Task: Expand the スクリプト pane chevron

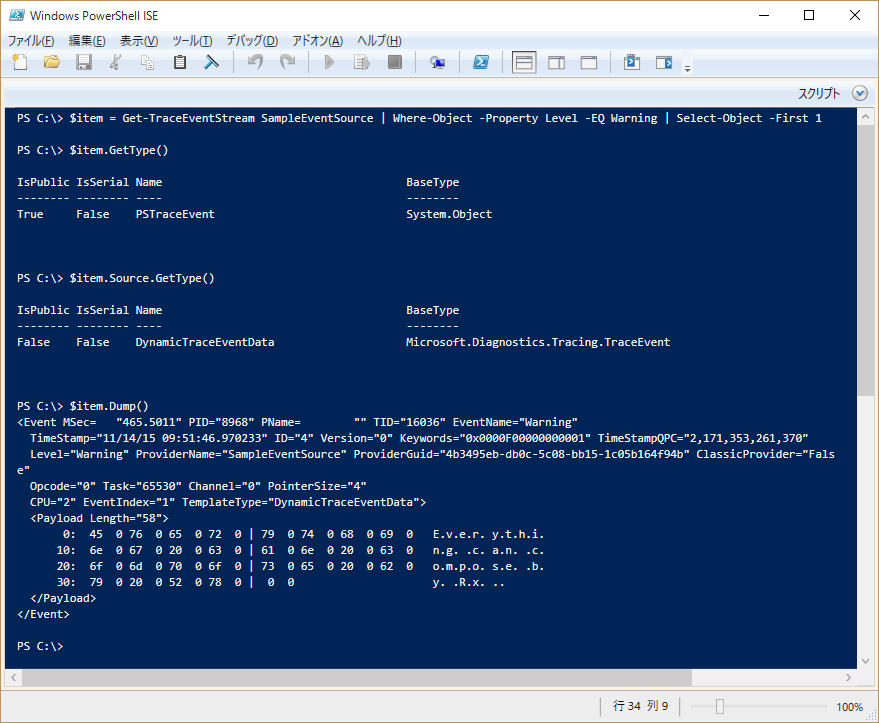Action: click(x=860, y=93)
